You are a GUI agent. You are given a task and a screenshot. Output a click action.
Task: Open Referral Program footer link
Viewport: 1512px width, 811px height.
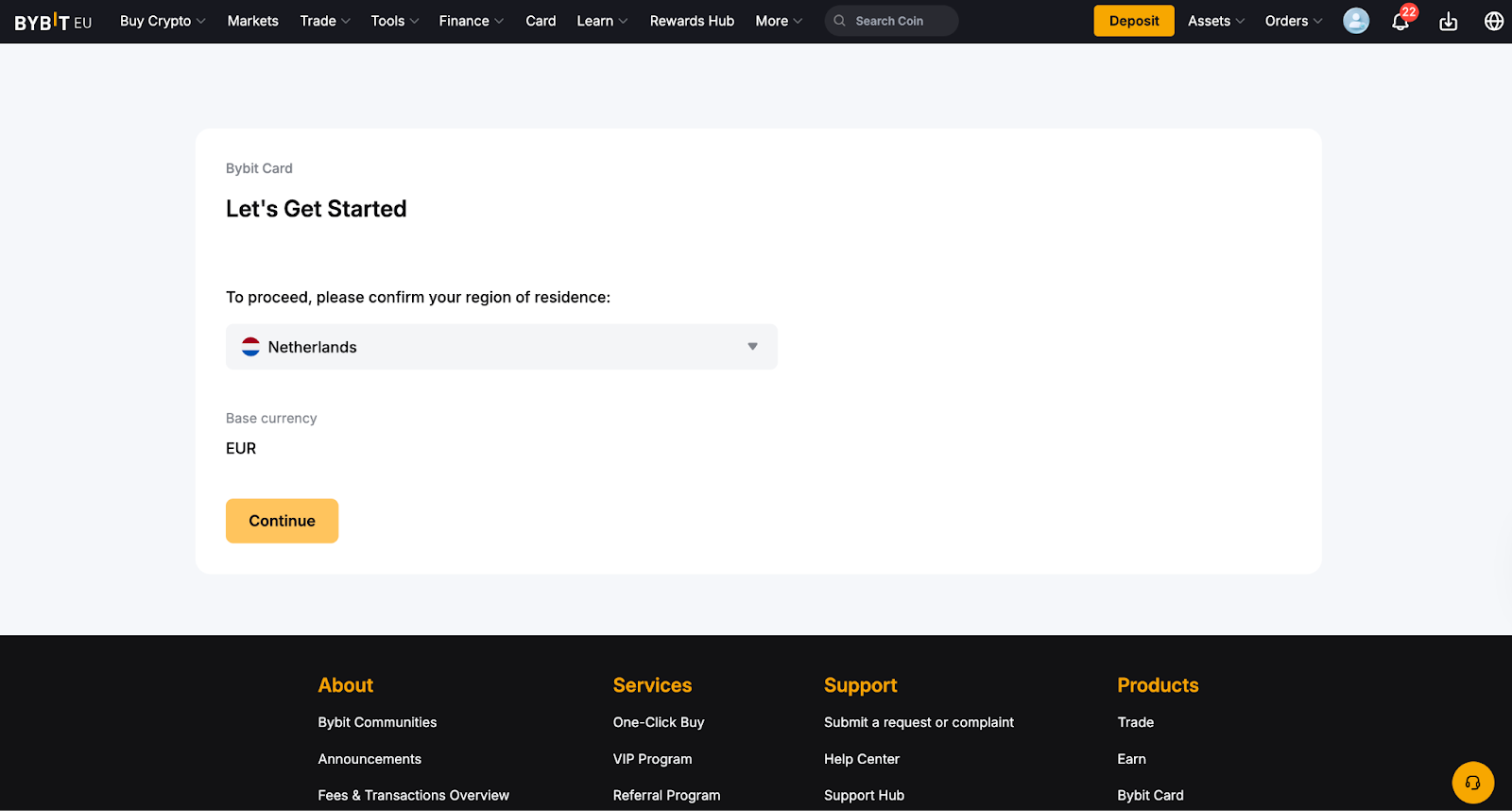666,796
